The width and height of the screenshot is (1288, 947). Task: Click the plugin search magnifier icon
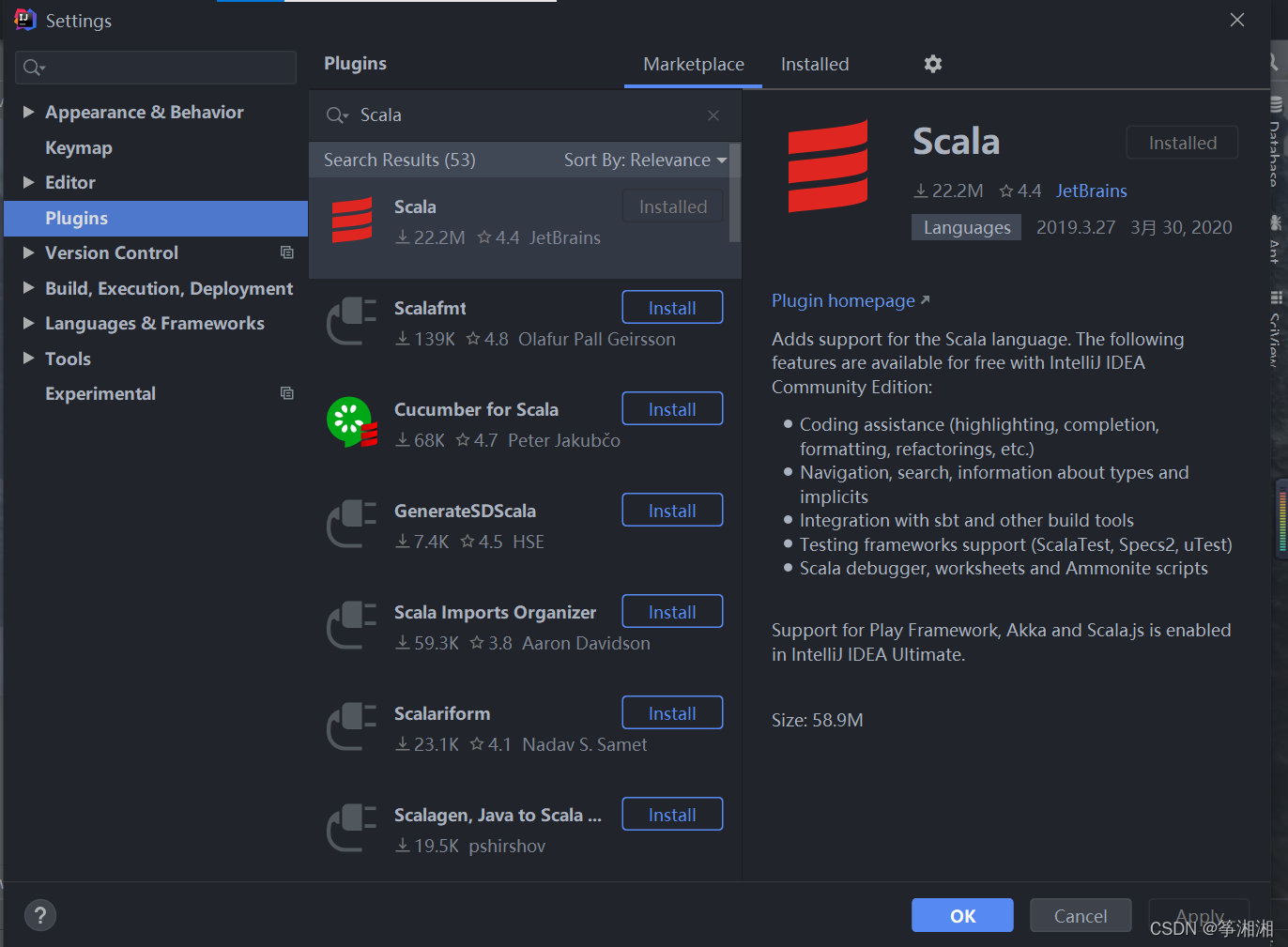(336, 115)
